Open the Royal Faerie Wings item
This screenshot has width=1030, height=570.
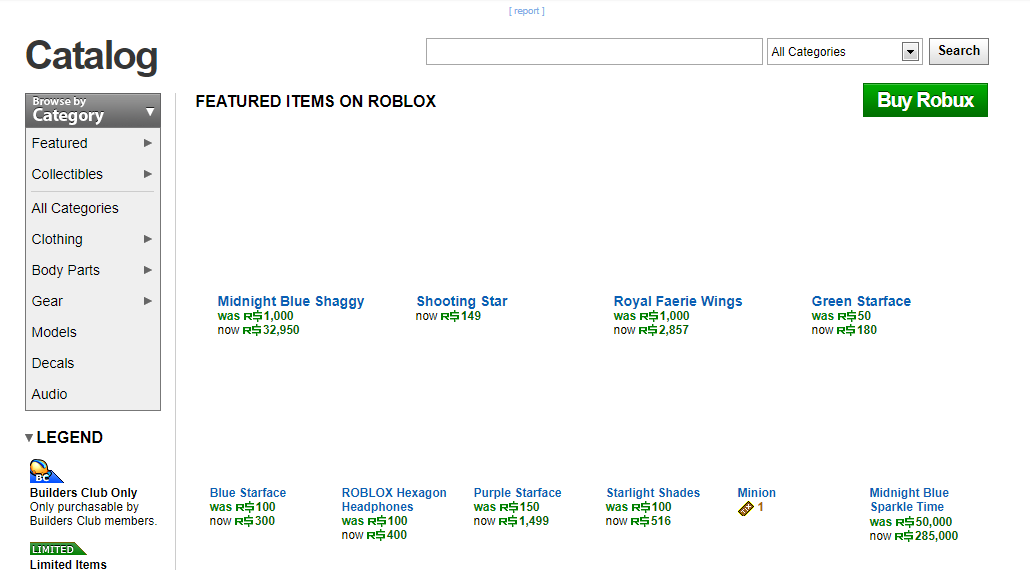coord(678,301)
